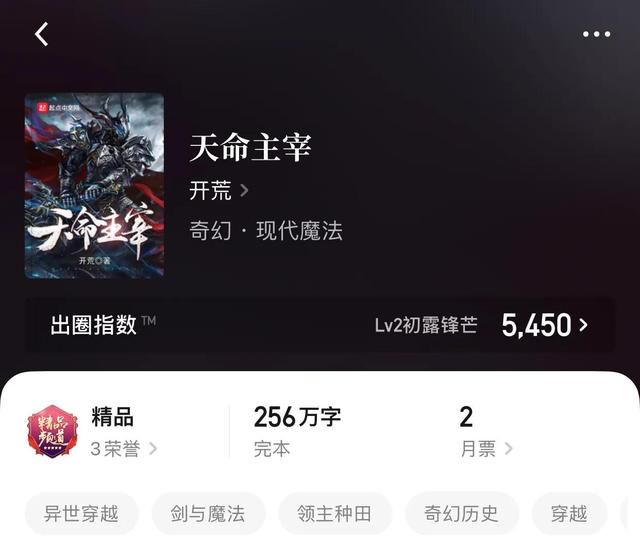Open author 开荒's profile page
The width and height of the screenshot is (640, 549).
[210, 191]
